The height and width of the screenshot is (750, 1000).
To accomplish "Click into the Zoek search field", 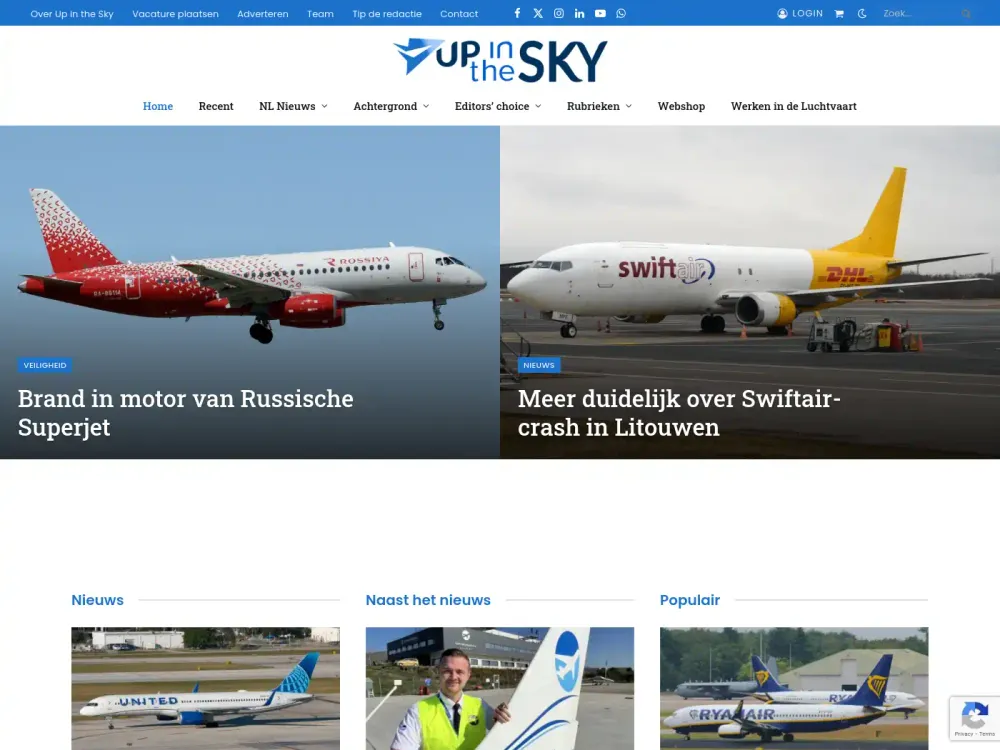I will click(918, 13).
